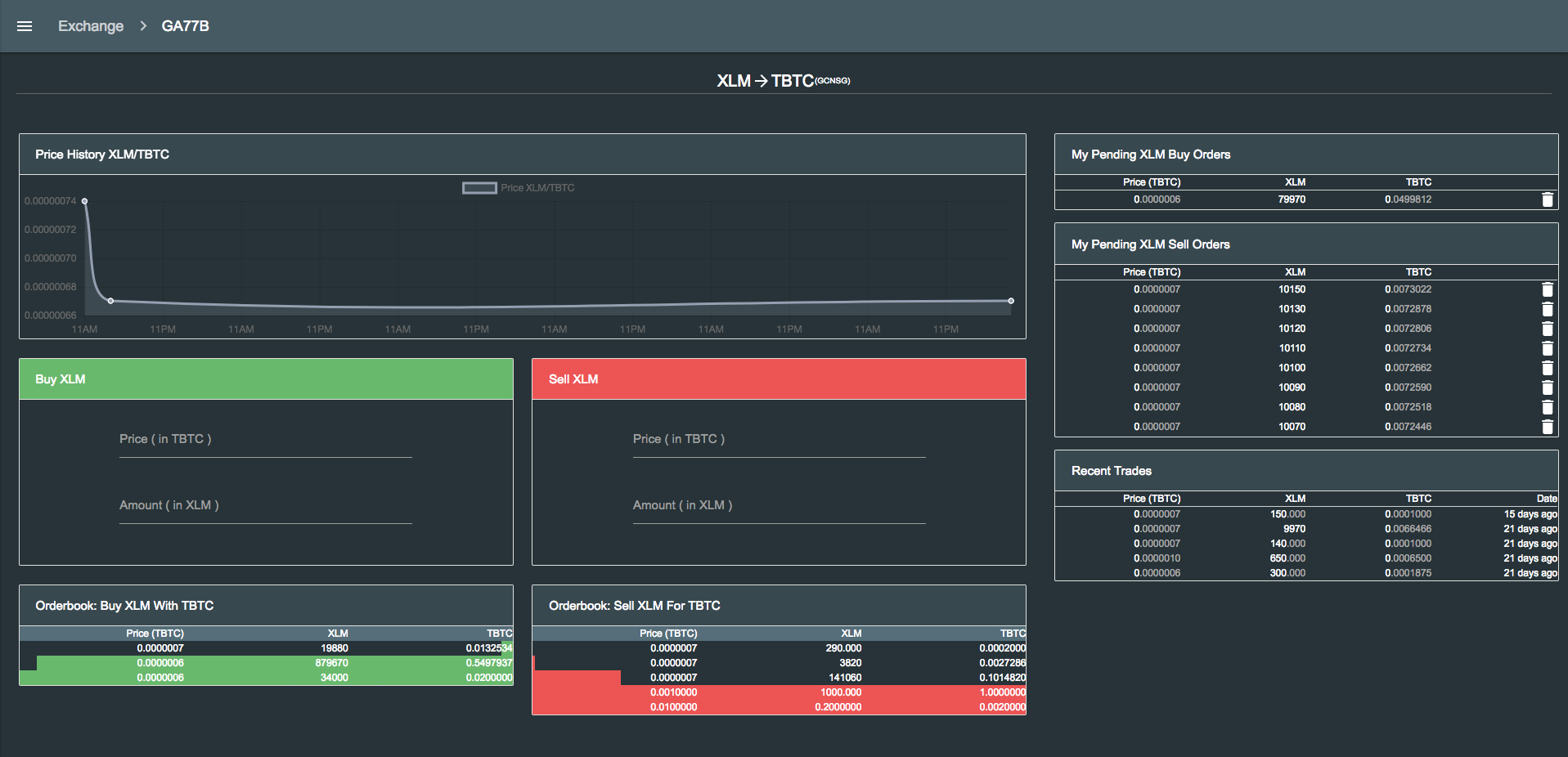Click the Buy XLM green header
The height and width of the screenshot is (757, 1568).
[x=266, y=379]
